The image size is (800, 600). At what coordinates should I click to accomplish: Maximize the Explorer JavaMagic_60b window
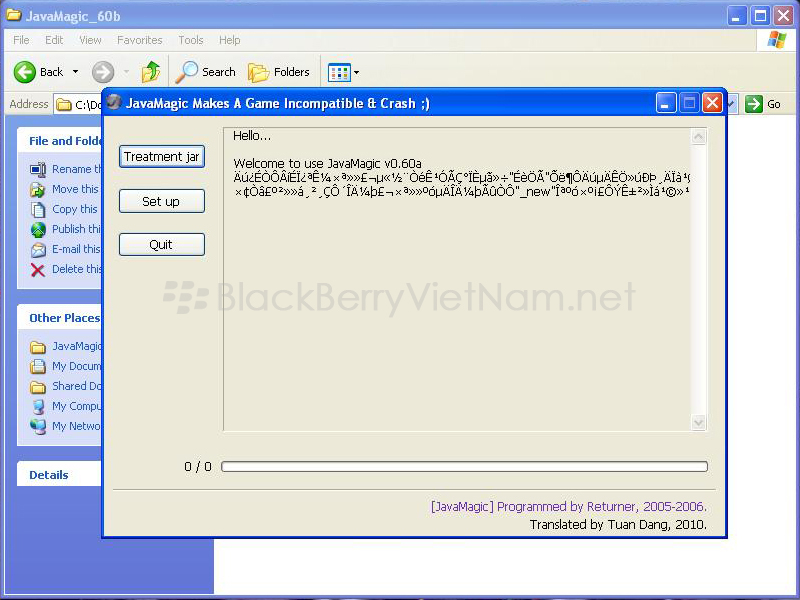(x=760, y=16)
